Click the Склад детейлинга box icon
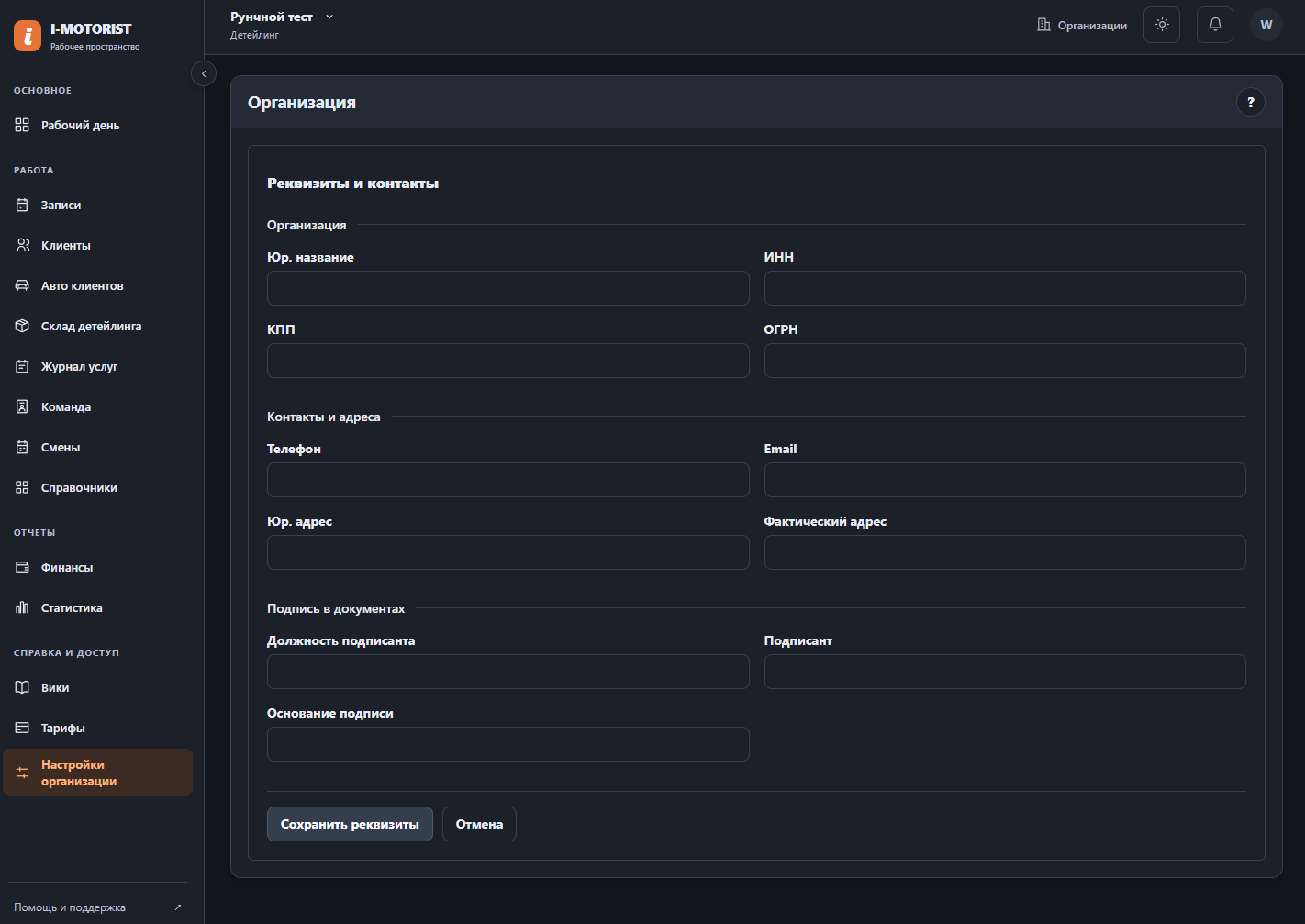 tap(22, 326)
